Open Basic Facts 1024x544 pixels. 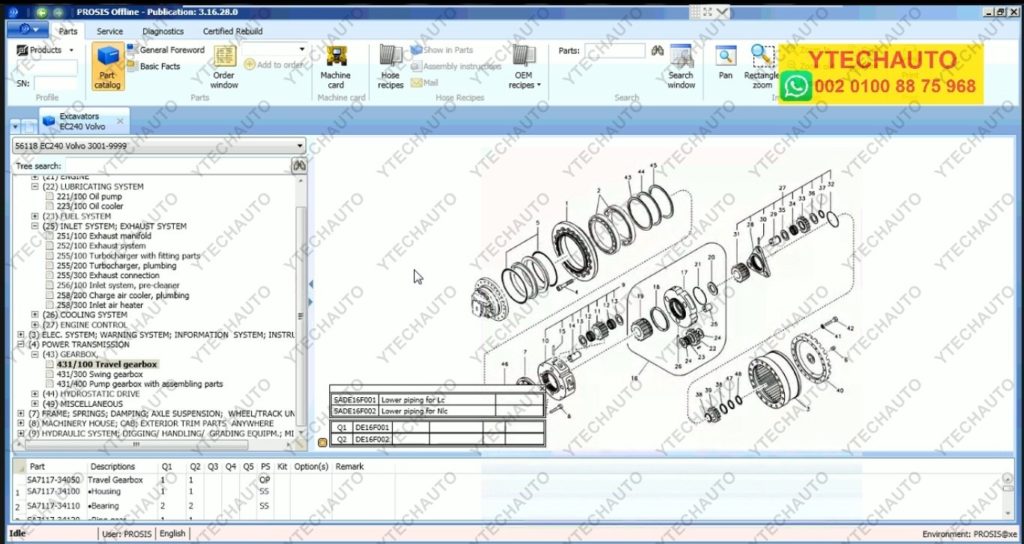pos(154,66)
